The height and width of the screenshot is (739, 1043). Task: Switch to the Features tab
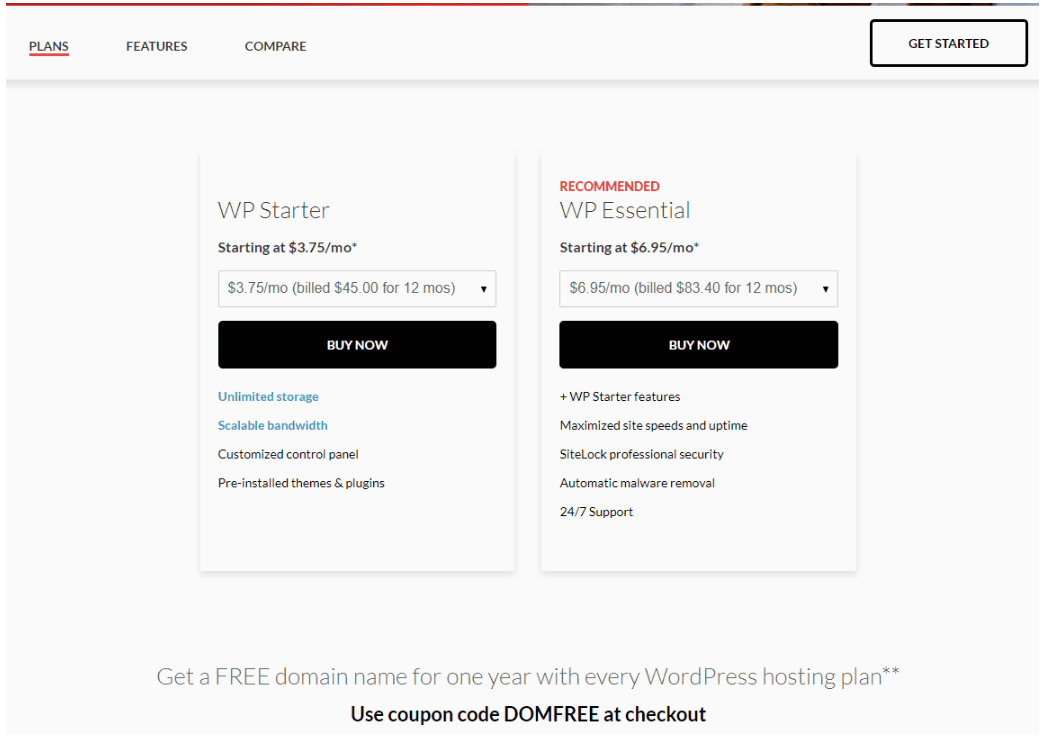(x=156, y=46)
